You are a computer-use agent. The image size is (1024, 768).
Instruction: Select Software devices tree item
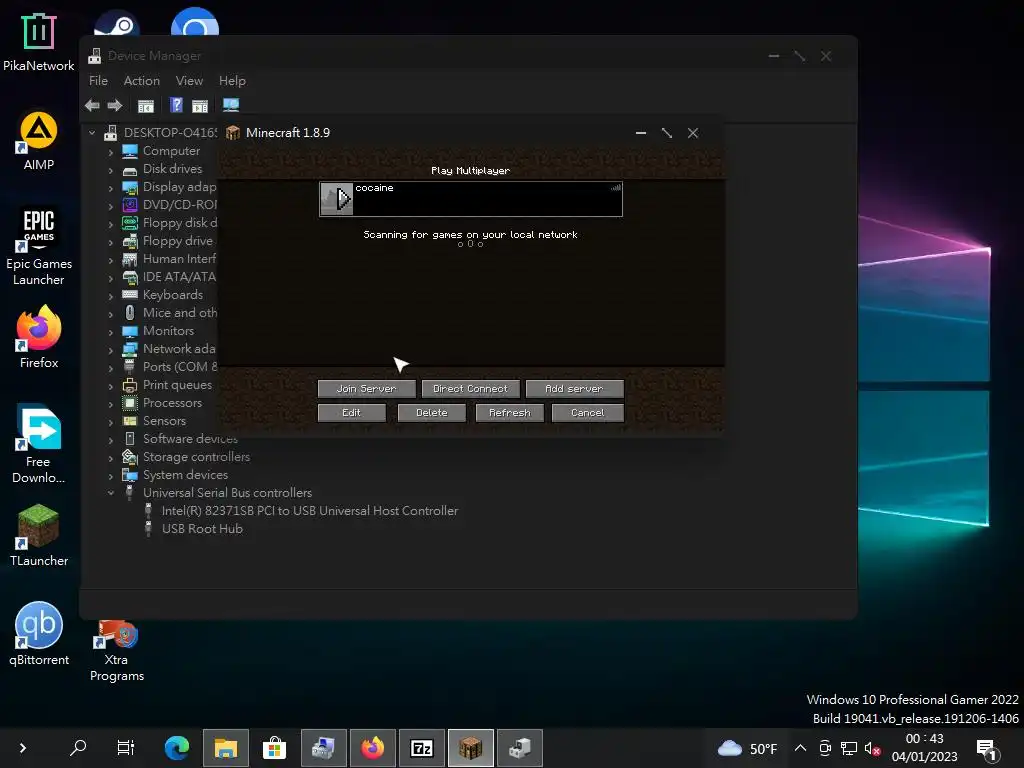(190, 439)
